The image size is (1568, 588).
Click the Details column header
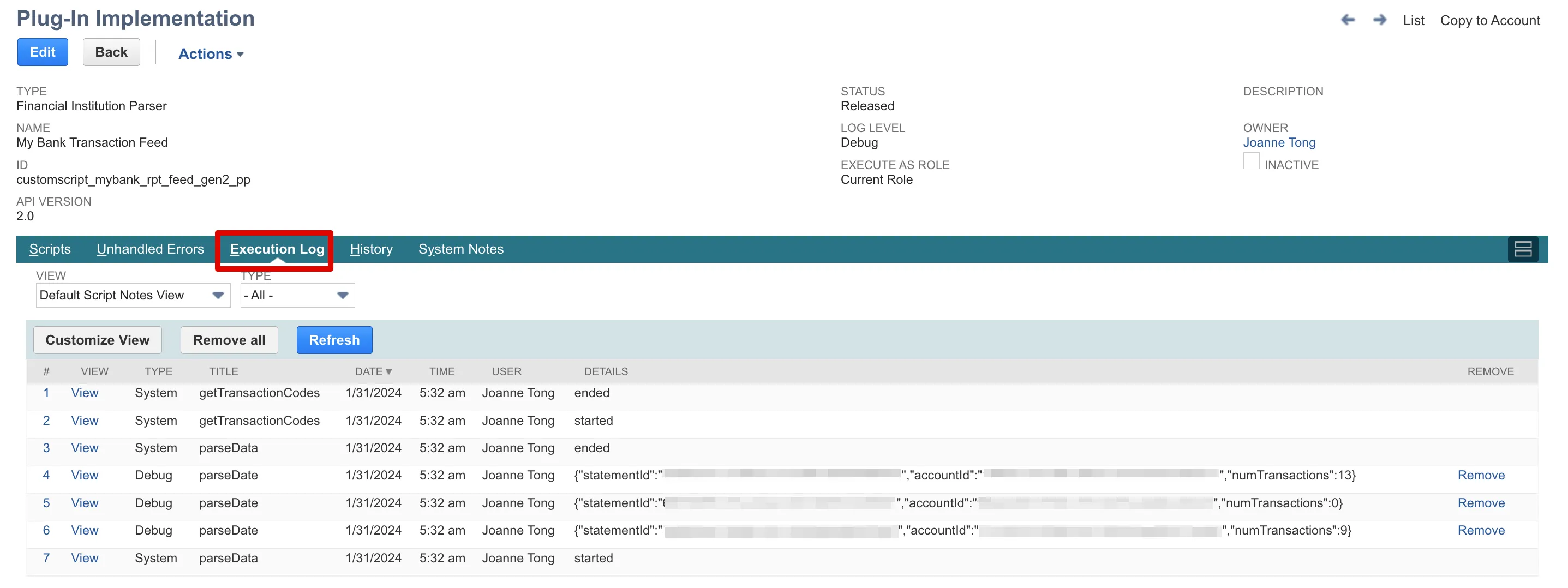click(606, 371)
